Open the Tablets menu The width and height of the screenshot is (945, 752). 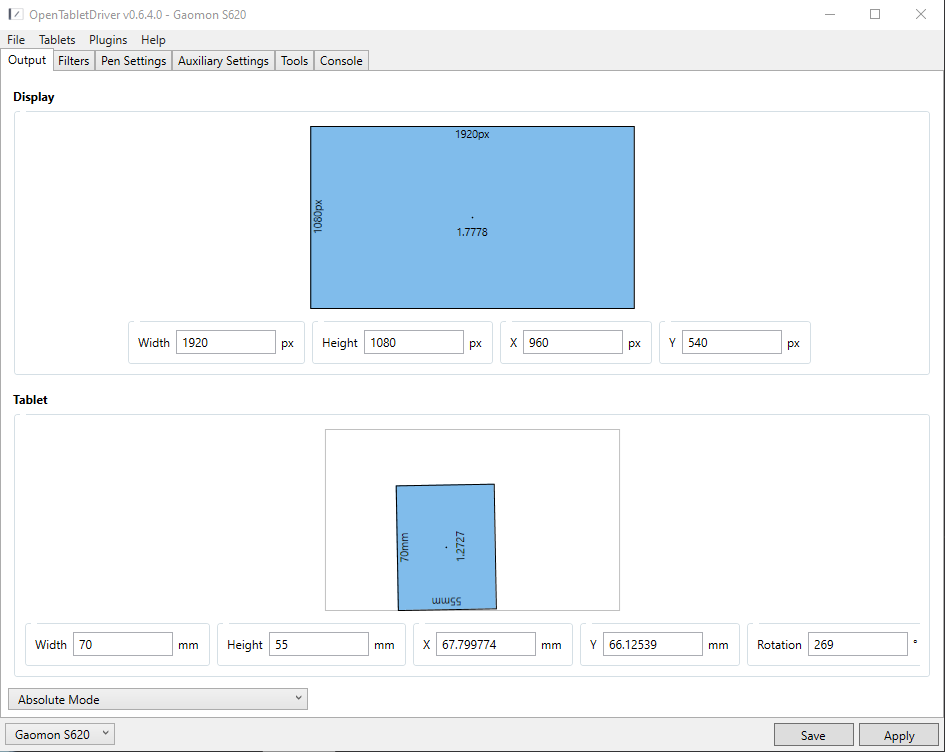pyautogui.click(x=57, y=40)
